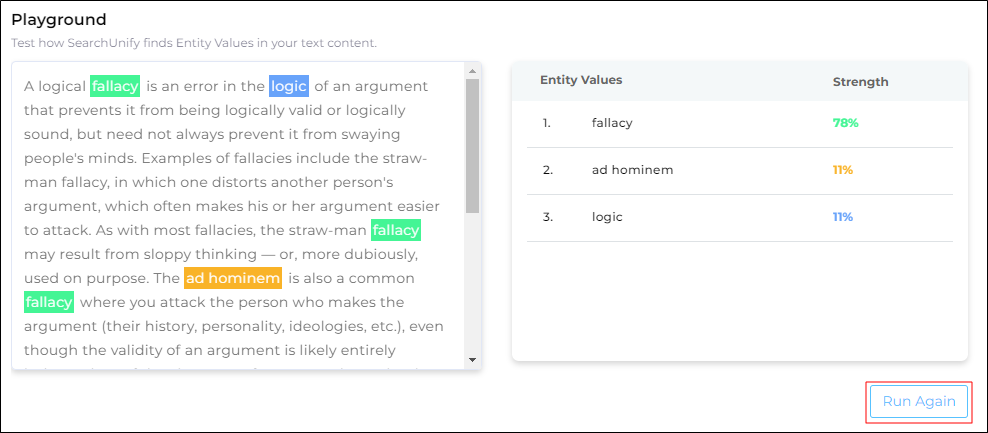This screenshot has height=433, width=988.
Task: Click the scrollbar up arrow in text panel
Action: (x=472, y=71)
